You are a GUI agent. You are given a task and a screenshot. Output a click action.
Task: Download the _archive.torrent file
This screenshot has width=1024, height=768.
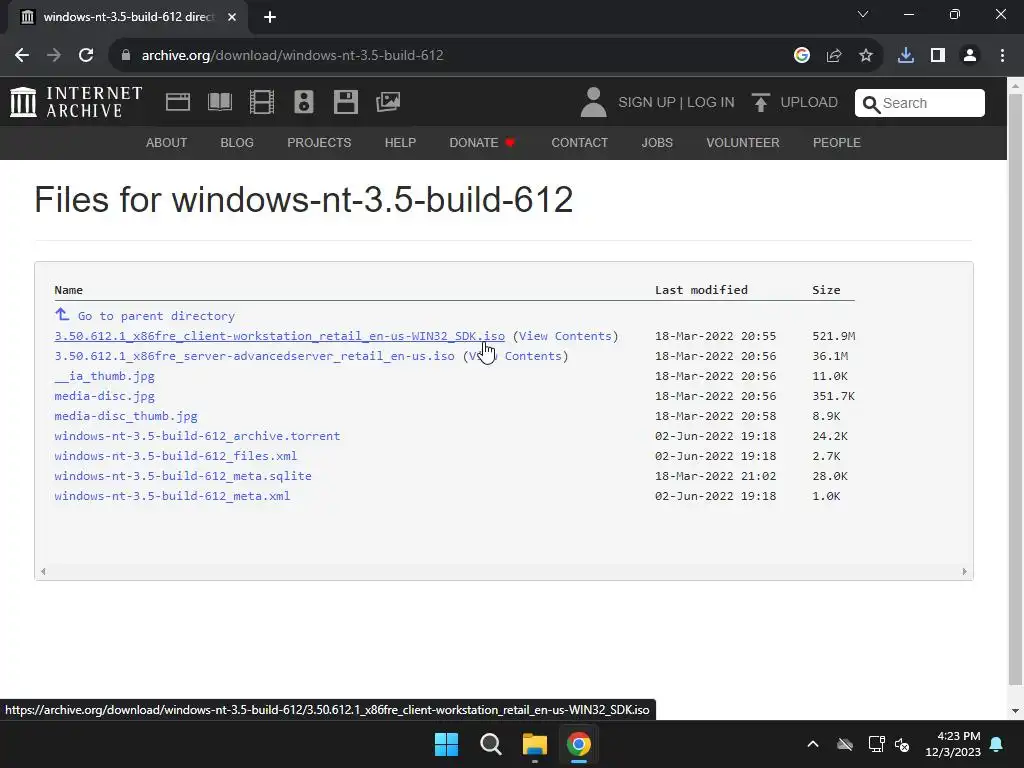pyautogui.click(x=197, y=436)
